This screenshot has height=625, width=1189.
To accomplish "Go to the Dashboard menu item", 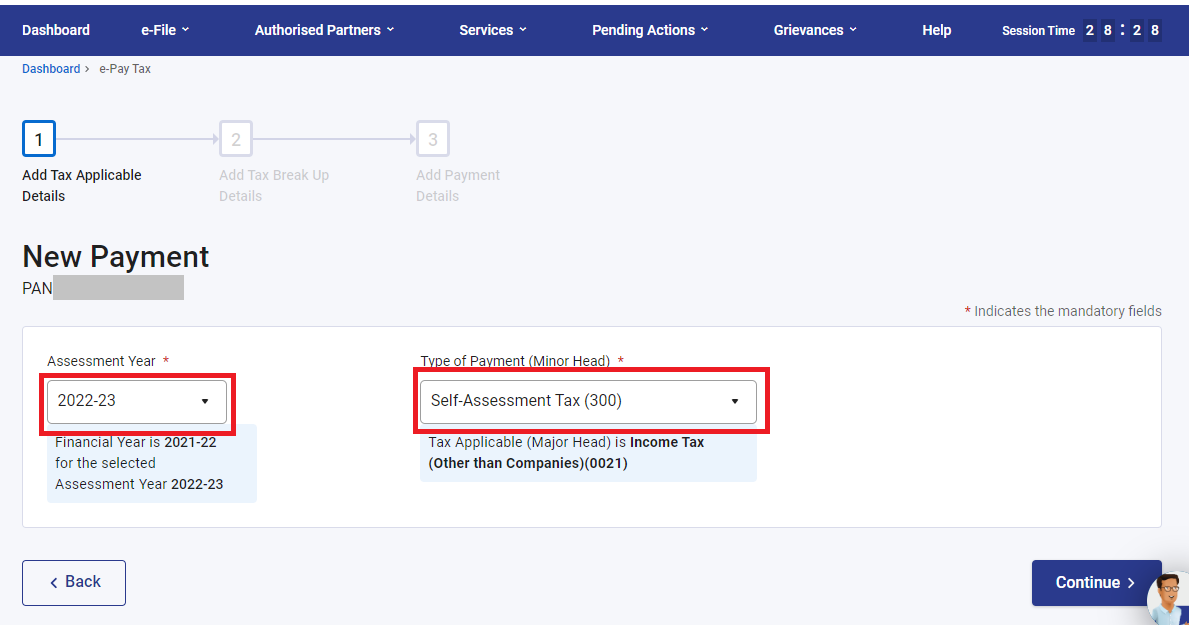I will click(56, 30).
